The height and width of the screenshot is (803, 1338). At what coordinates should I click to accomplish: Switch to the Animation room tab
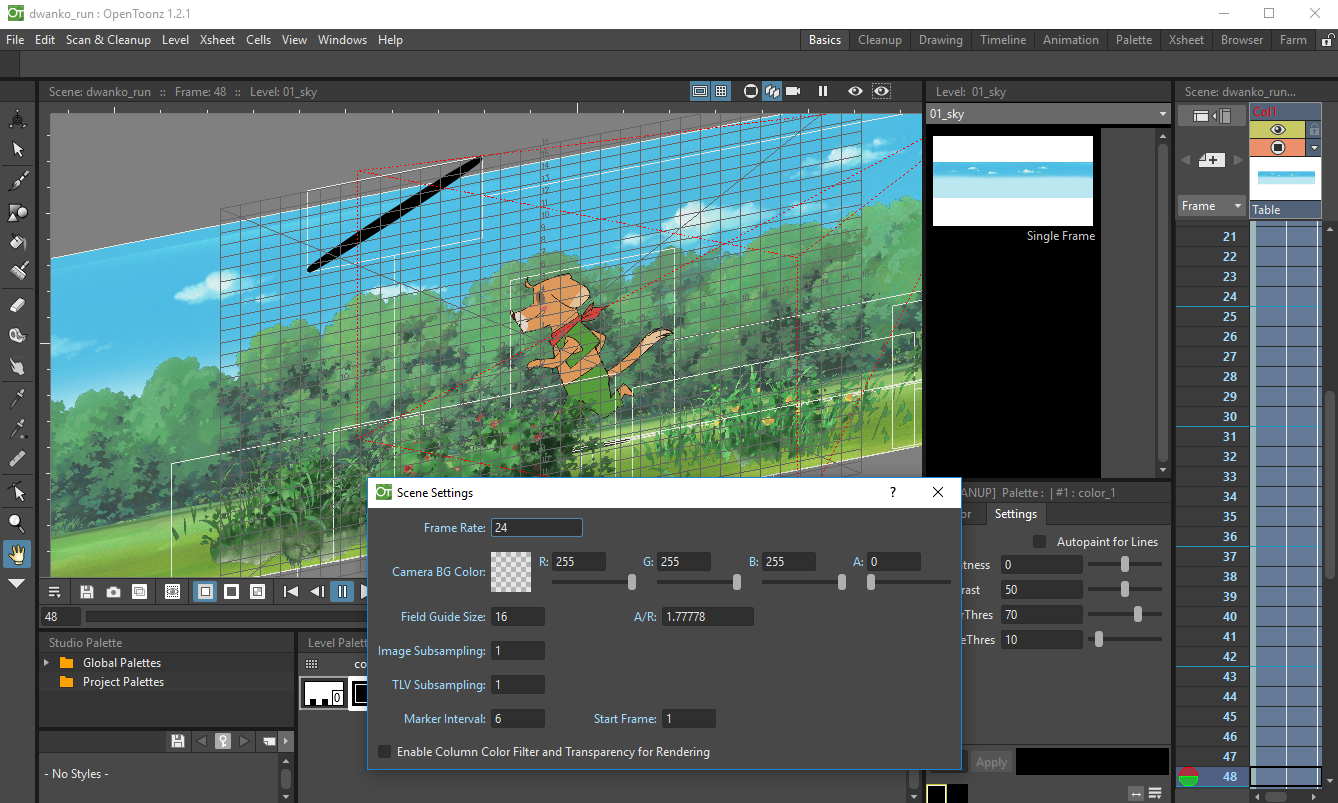pyautogui.click(x=1070, y=40)
